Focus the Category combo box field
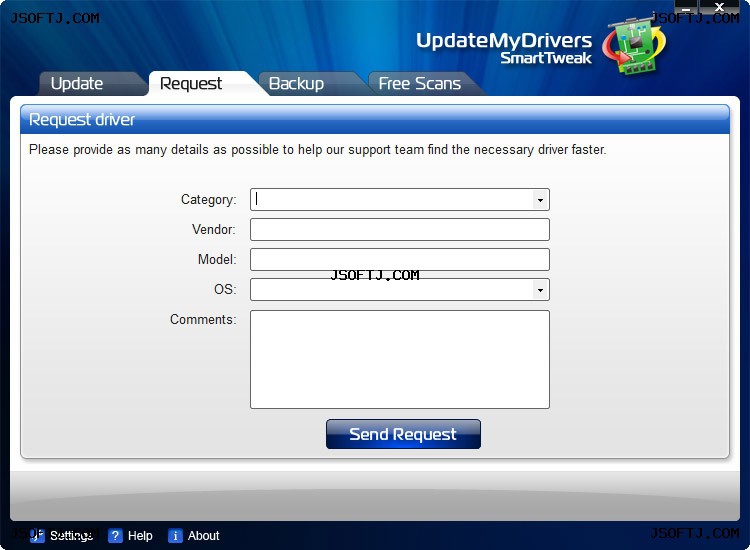 (399, 199)
